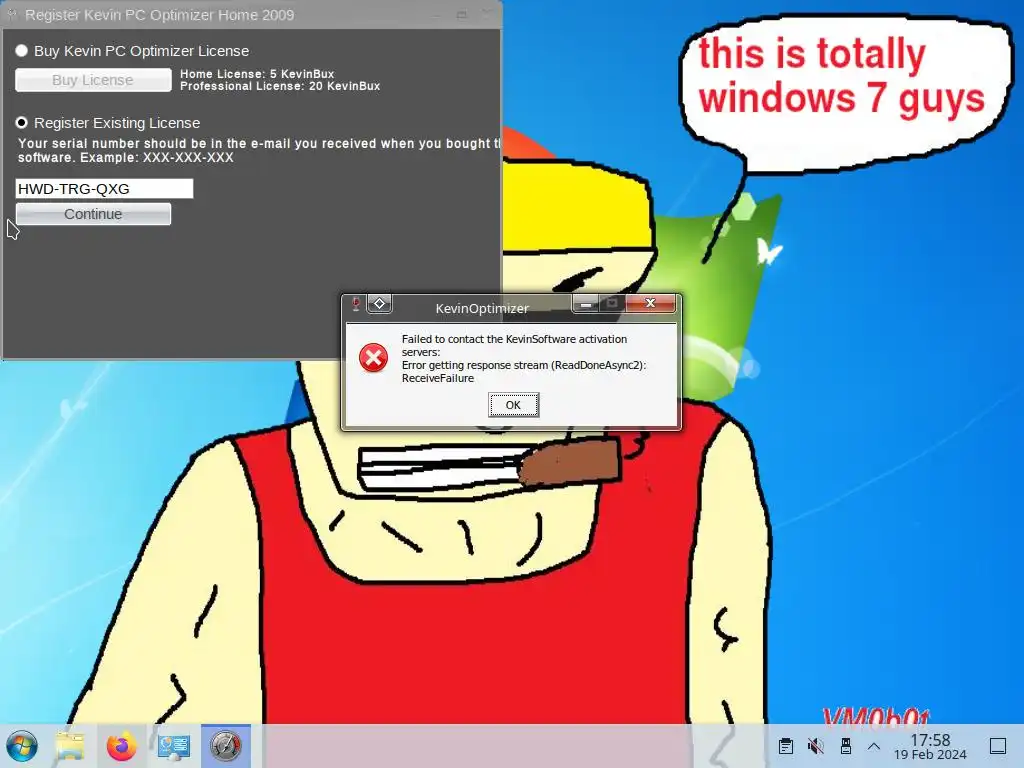Screen dimensions: 1024x768
Task: Click 'Professional License: 20 KevinBux' text
Action: tap(280, 86)
